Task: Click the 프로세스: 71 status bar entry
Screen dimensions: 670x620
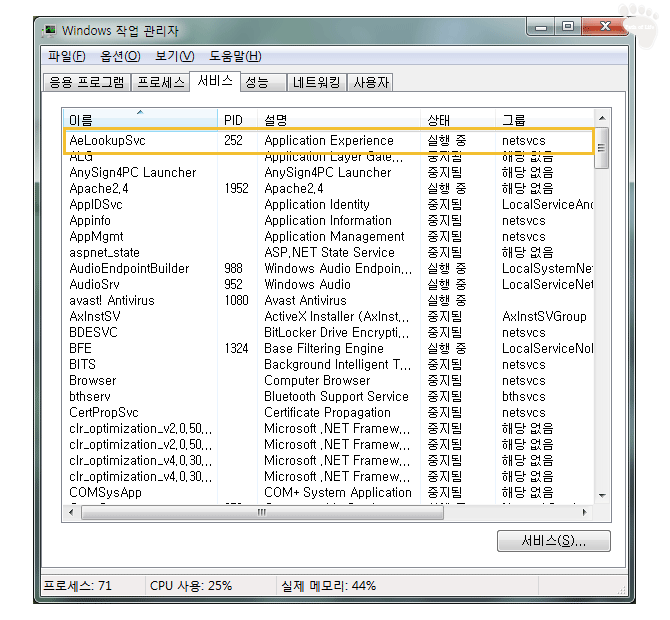Action: (x=78, y=586)
